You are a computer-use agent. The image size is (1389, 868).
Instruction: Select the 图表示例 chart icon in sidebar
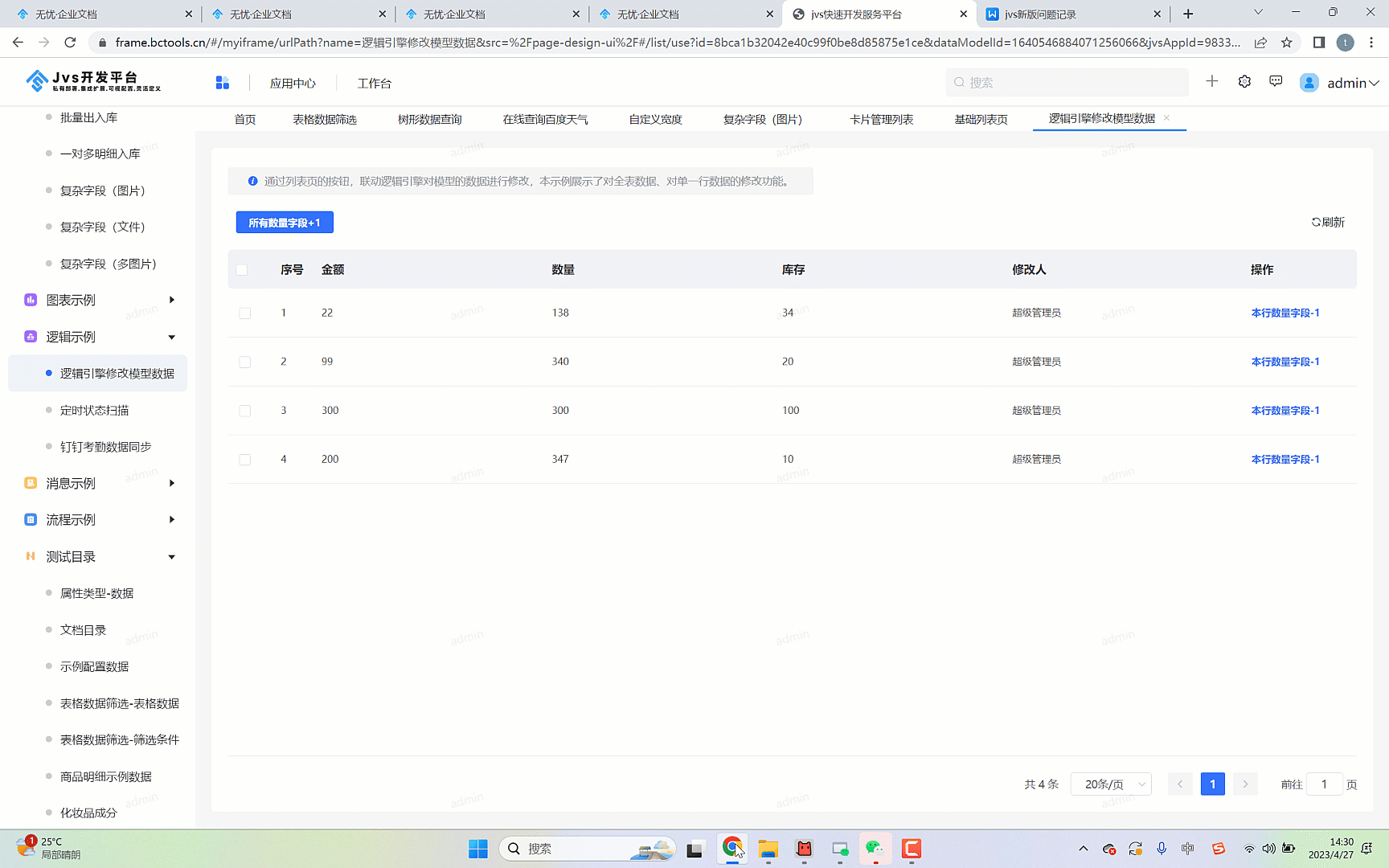click(x=30, y=299)
